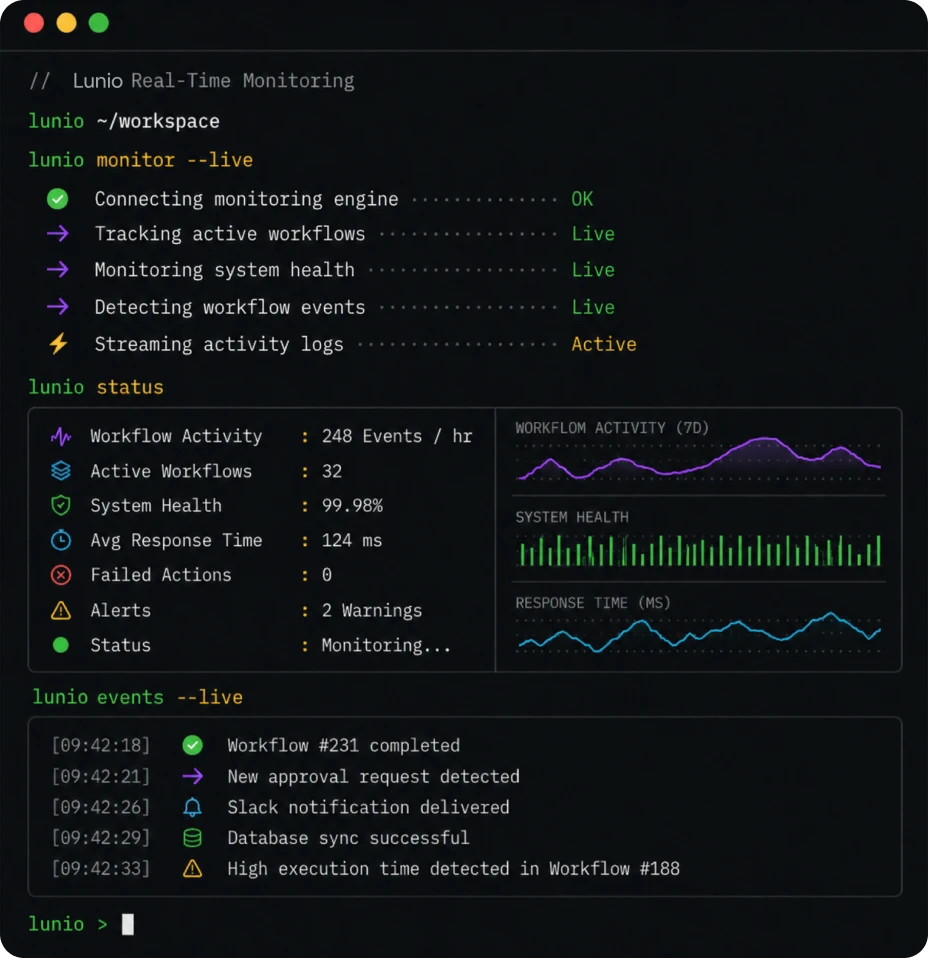Click the purple arrow on the approval request event
Screen dimensions: 928x958
click(x=192, y=776)
